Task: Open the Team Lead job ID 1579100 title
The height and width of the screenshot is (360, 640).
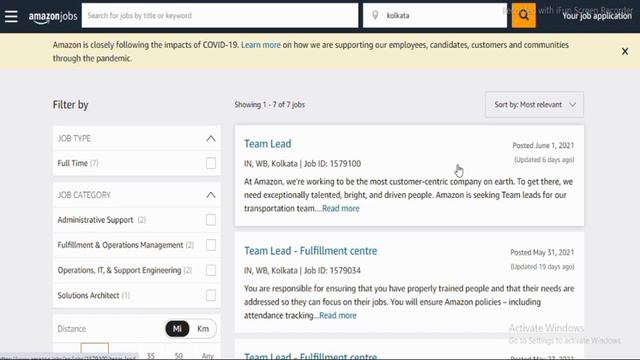Action: 268,144
